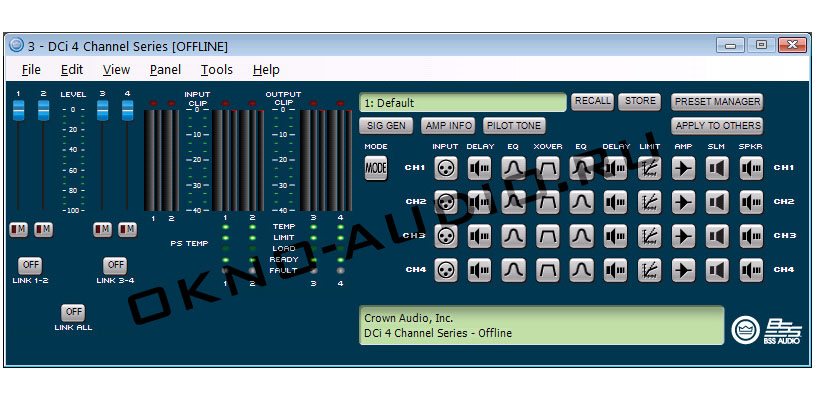
Task: Open CH1 crossover (XOVER) block
Action: pos(548,168)
